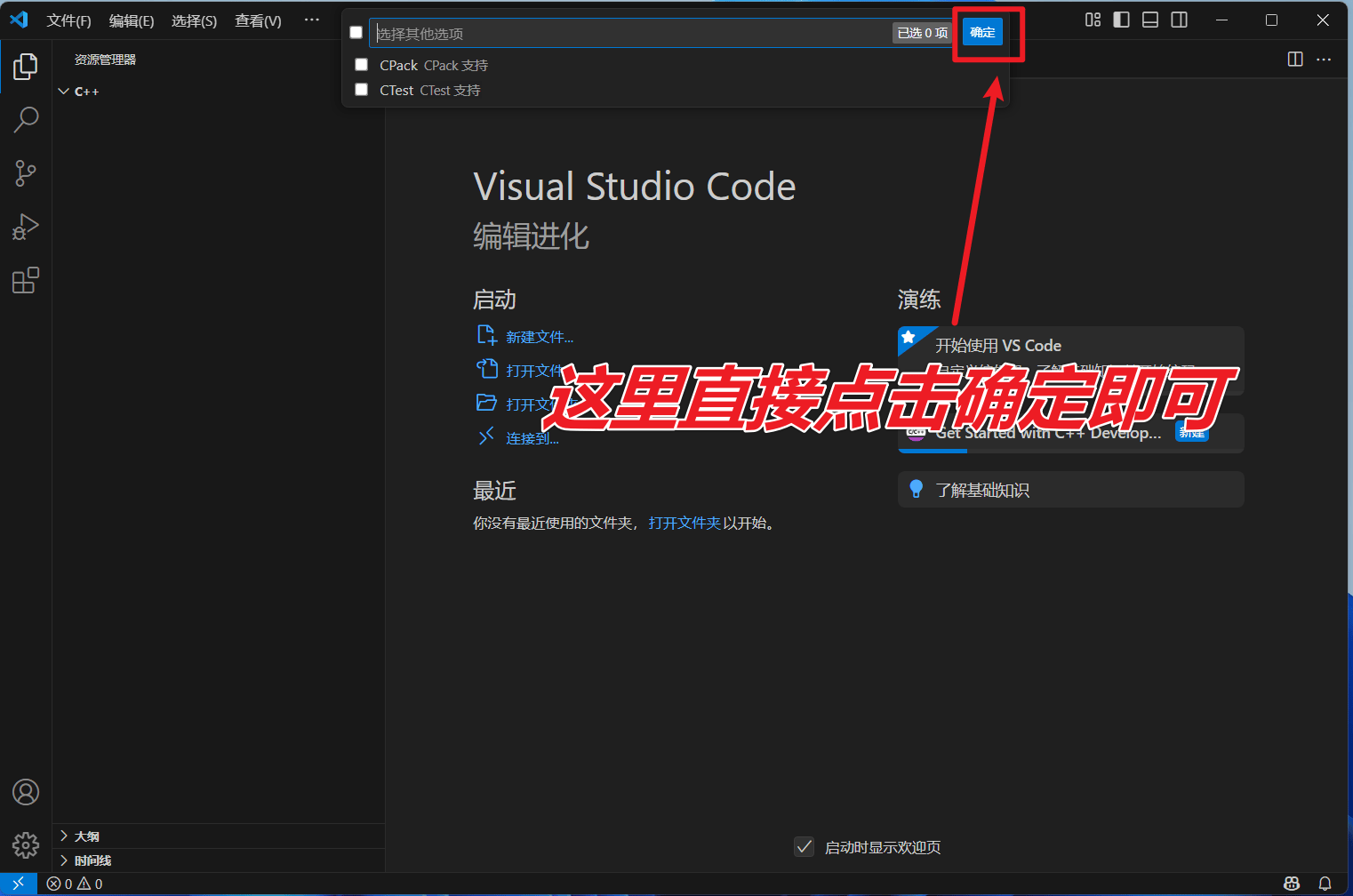Open the Search view icon
1353x896 pixels.
[26, 119]
